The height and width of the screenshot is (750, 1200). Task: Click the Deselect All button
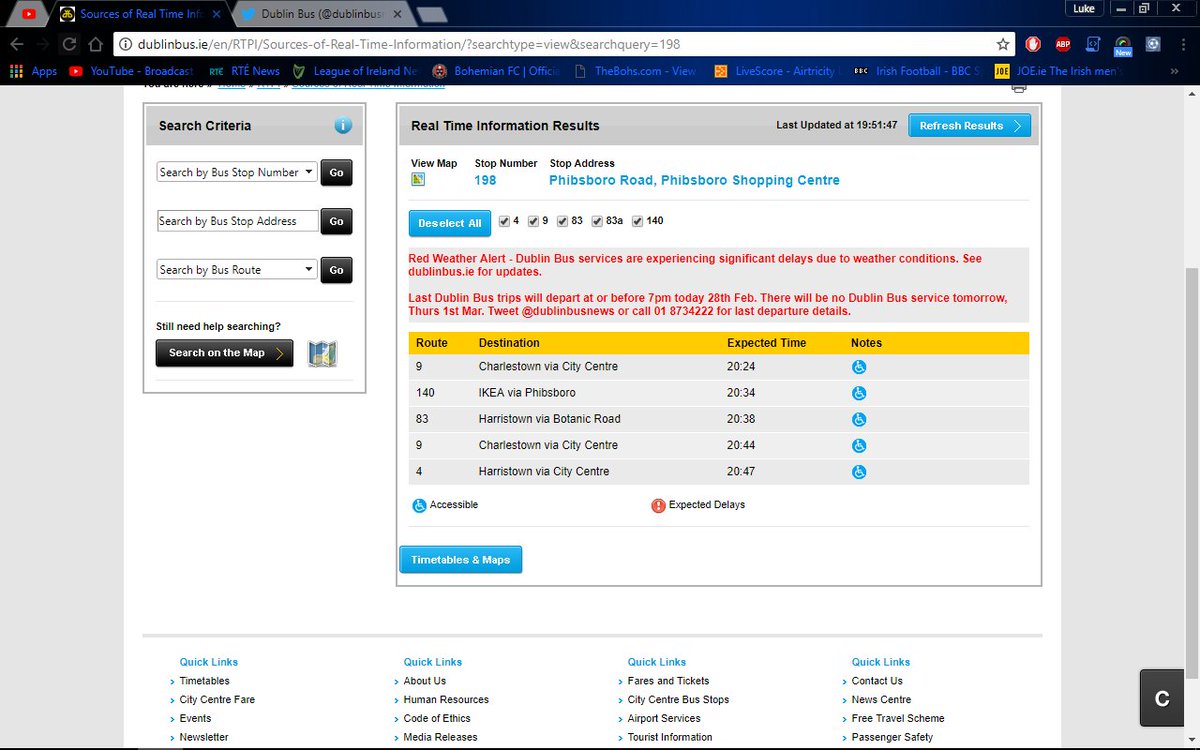pos(450,223)
